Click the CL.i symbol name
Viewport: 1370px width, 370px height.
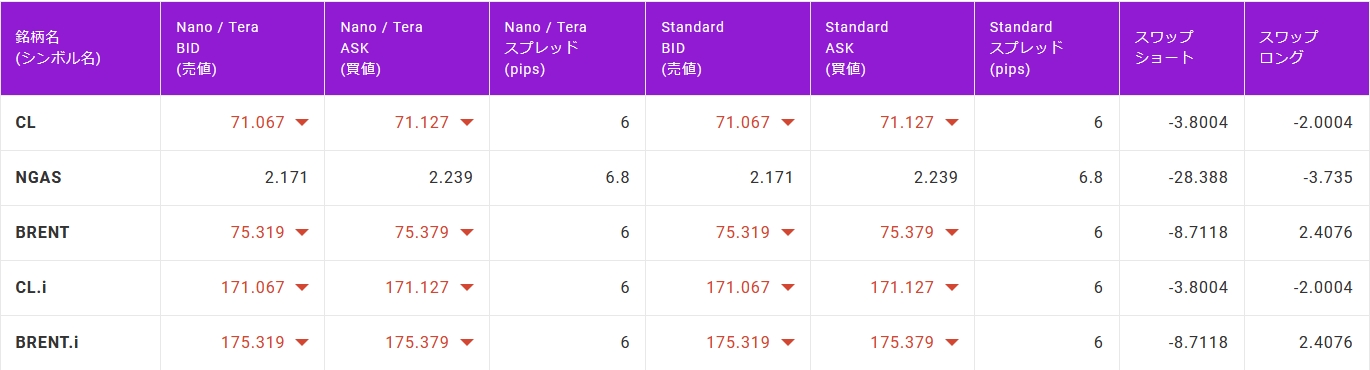click(x=31, y=288)
